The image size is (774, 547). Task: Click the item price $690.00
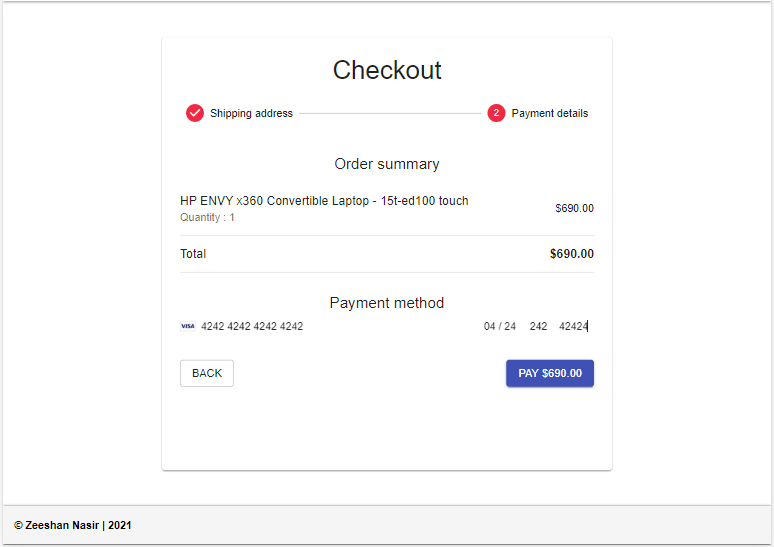coord(574,209)
